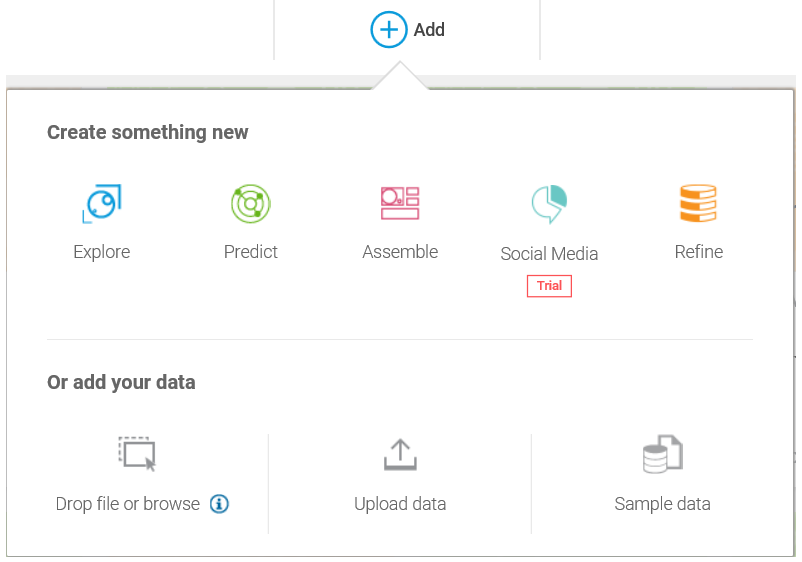Click the Refine text label
802x562 pixels.
tap(698, 252)
